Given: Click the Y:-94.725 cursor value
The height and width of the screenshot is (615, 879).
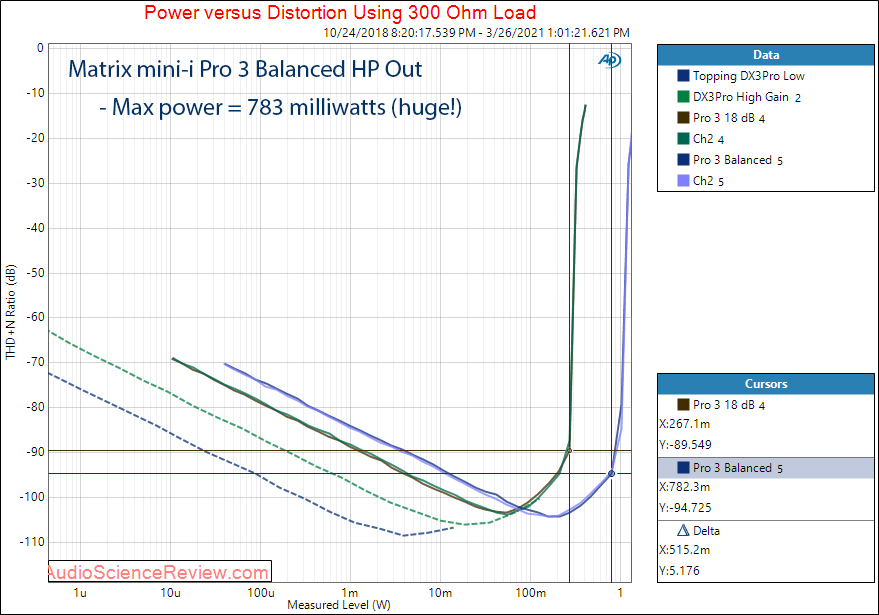Looking at the screenshot, I should pyautogui.click(x=685, y=508).
